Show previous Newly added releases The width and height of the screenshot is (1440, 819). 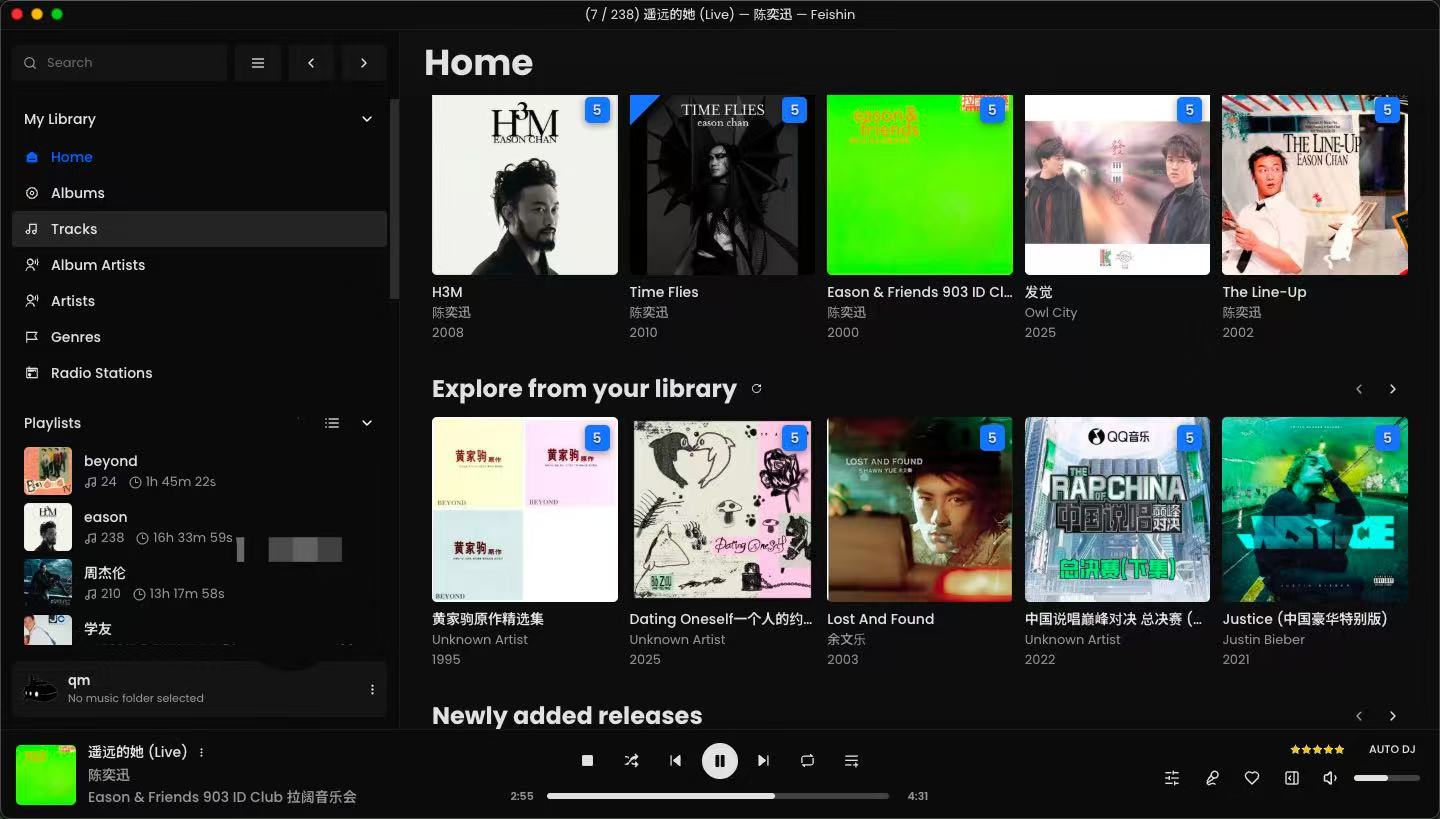pos(1359,716)
